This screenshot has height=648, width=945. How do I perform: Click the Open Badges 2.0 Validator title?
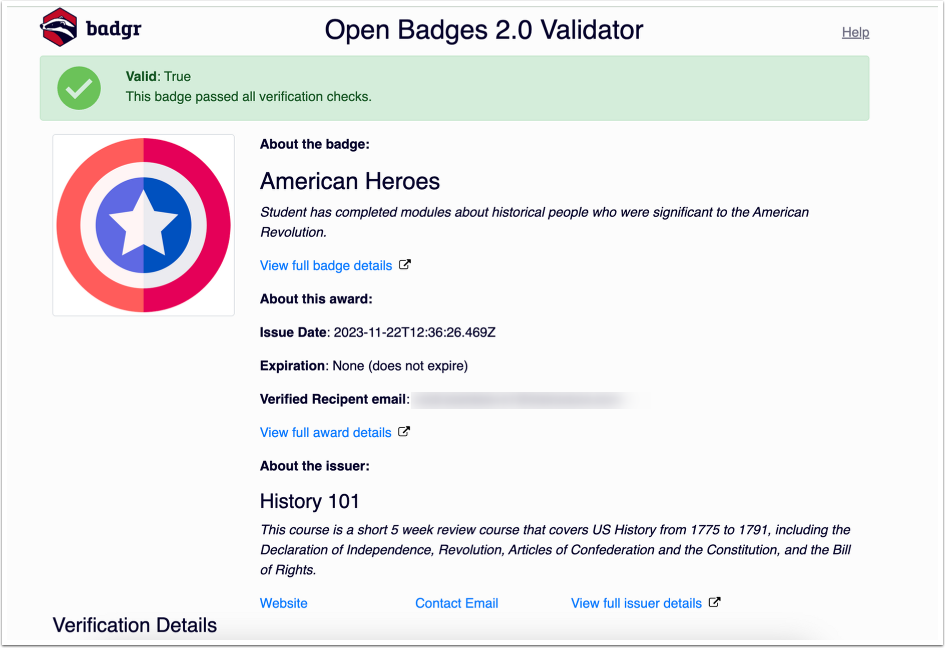tap(484, 30)
